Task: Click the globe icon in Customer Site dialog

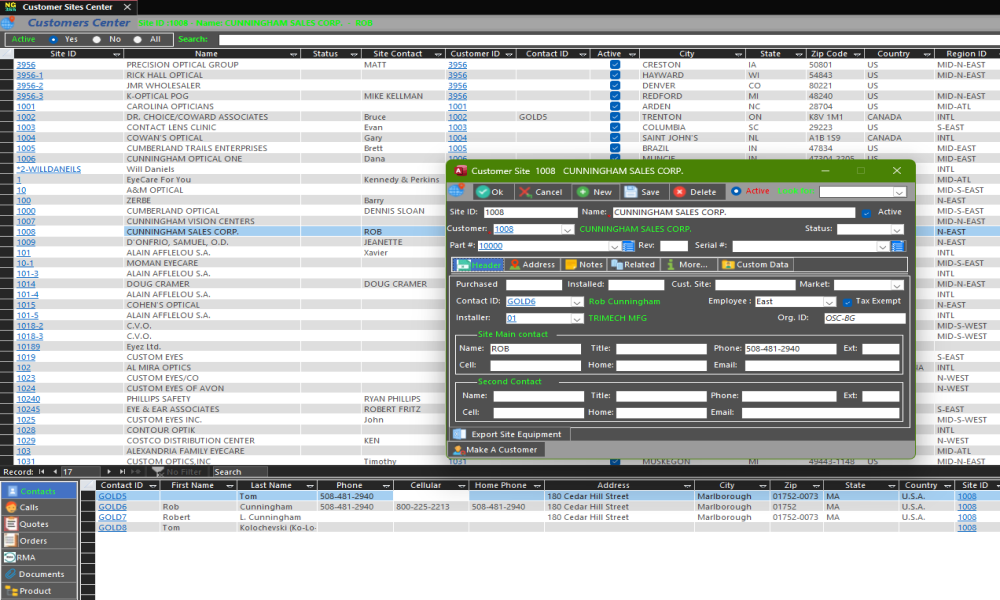Action: point(457,191)
